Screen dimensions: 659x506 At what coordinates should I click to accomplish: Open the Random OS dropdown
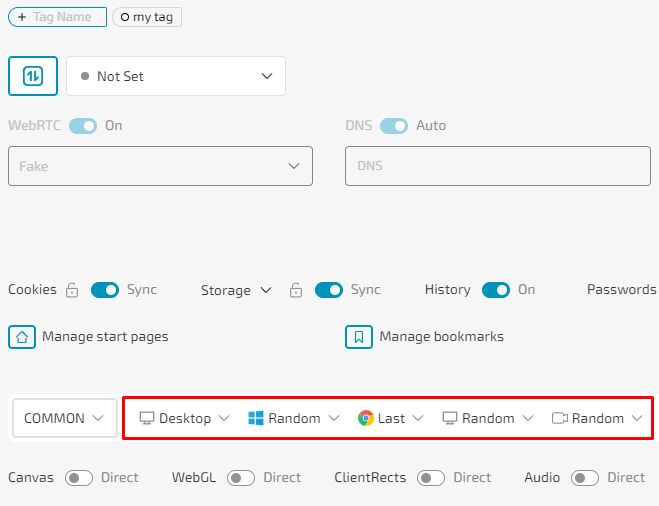293,418
